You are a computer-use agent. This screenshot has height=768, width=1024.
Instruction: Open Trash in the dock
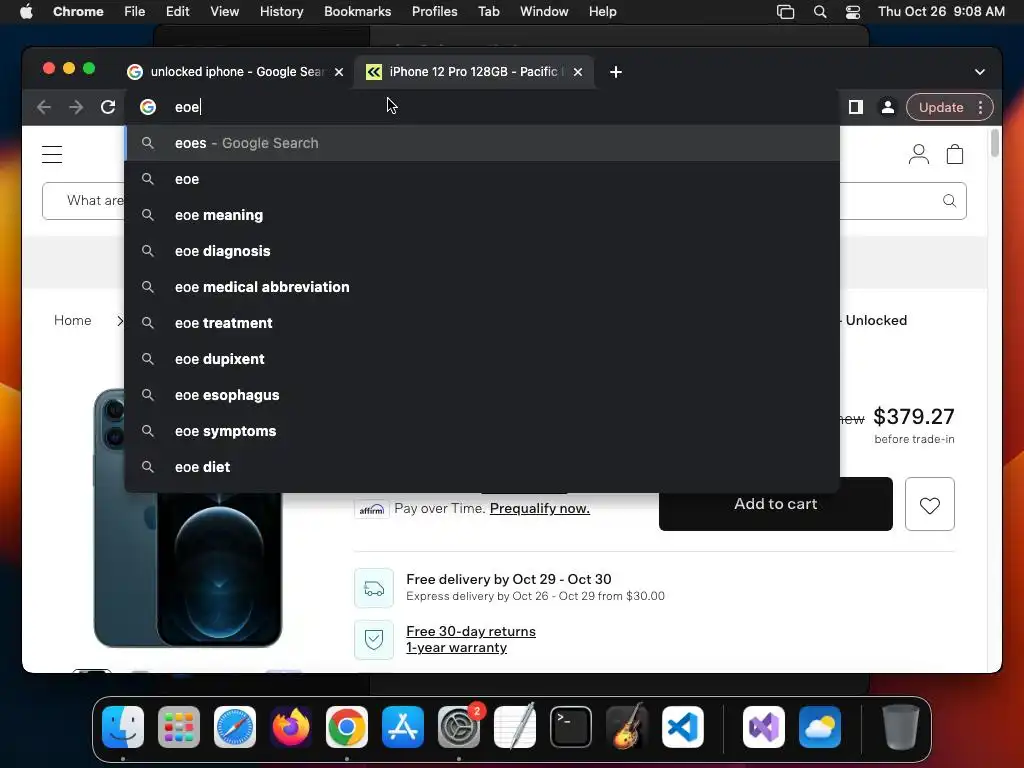coord(901,727)
